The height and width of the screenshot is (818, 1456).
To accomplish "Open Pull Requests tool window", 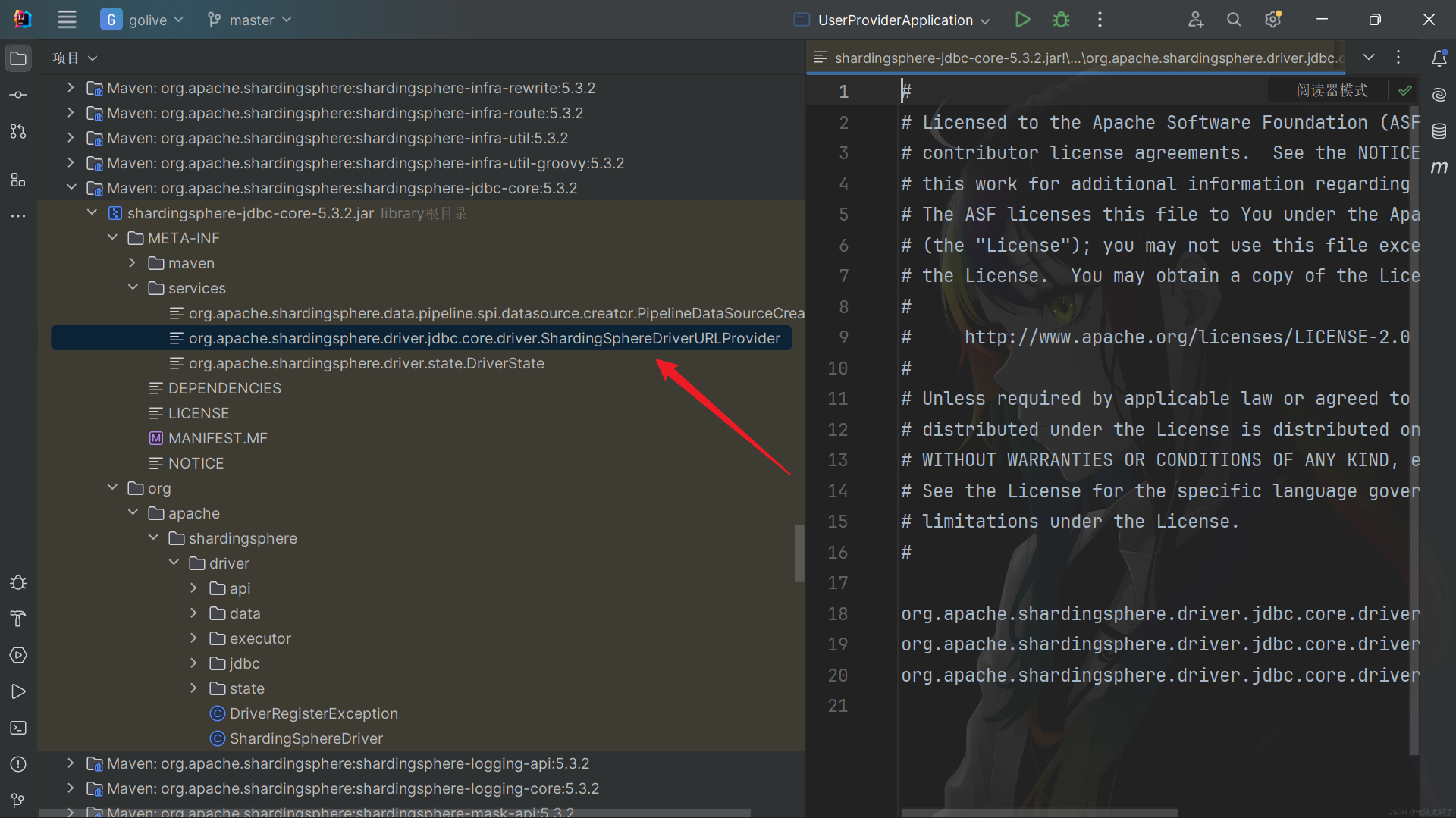I will click(18, 131).
